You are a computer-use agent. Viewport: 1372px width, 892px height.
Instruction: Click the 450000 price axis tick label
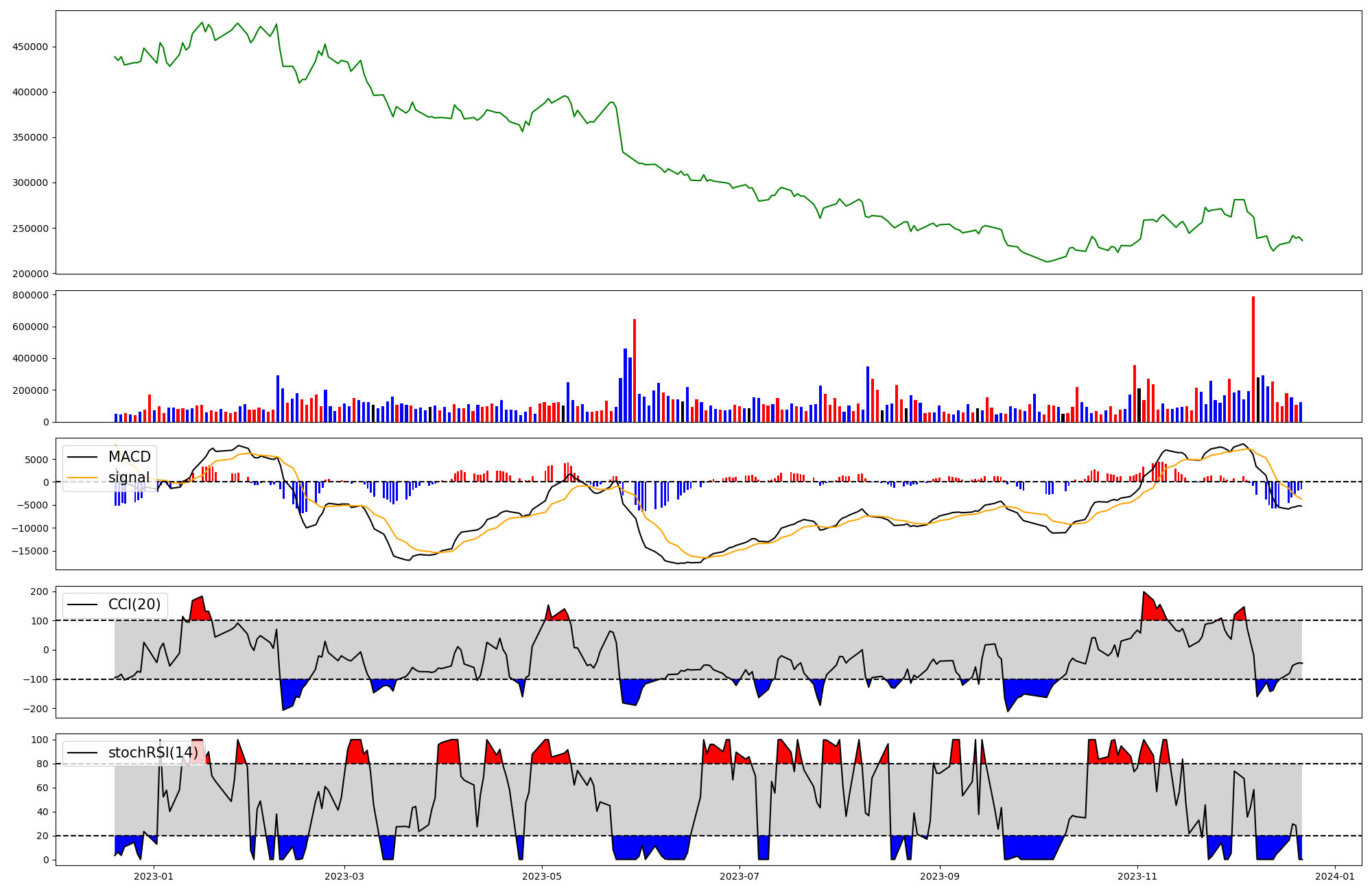[x=30, y=47]
